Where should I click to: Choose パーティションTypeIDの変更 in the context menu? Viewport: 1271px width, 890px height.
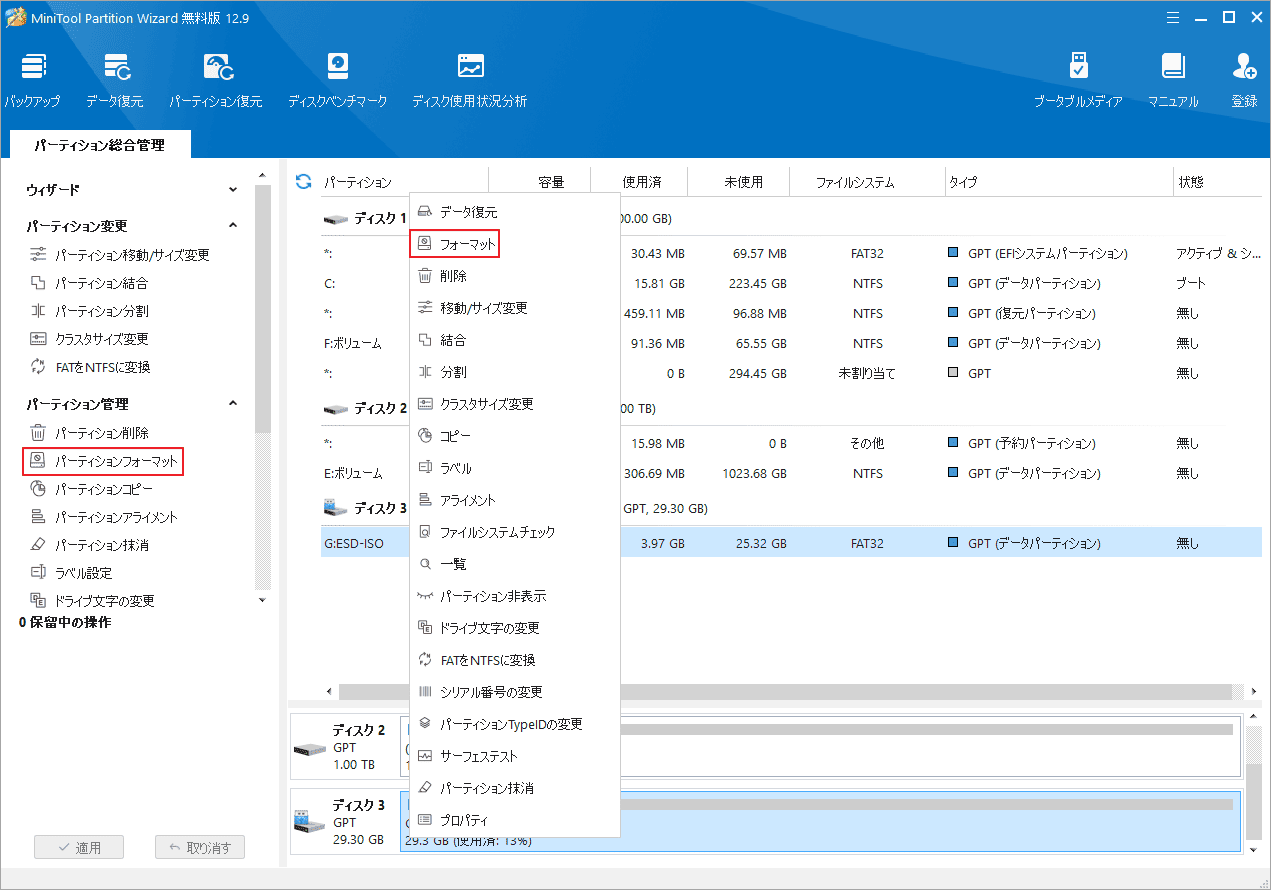(515, 724)
